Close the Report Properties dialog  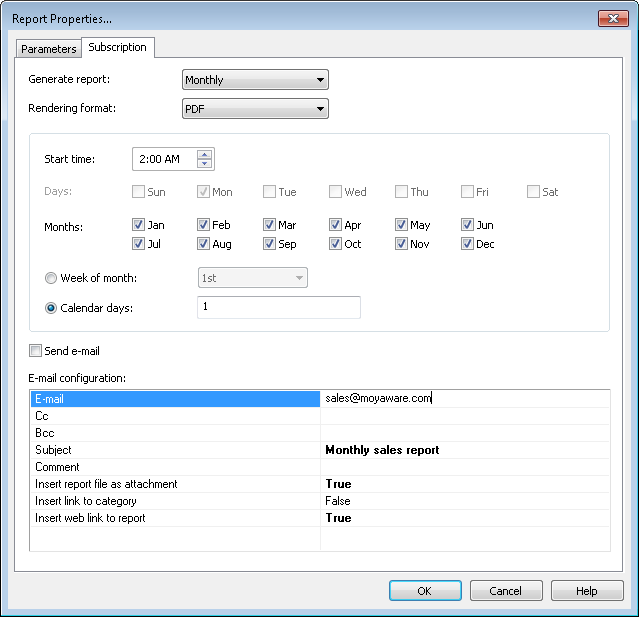pos(612,18)
